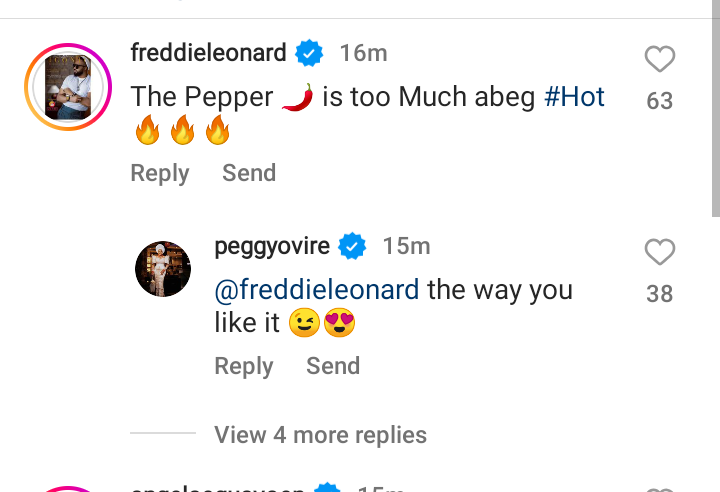
Task: Reply to peggyovire's comment
Action: click(x=244, y=366)
